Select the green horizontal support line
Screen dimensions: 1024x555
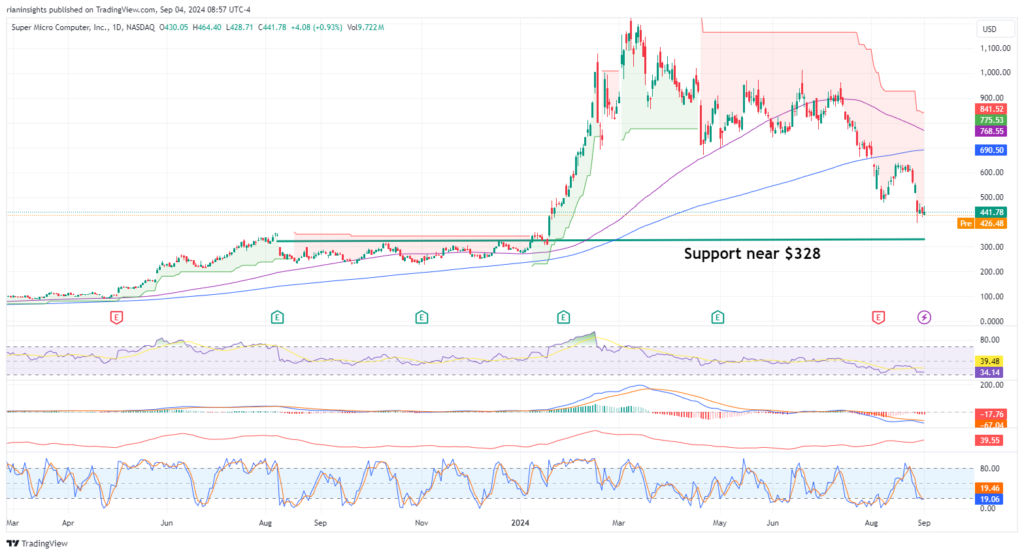601,240
